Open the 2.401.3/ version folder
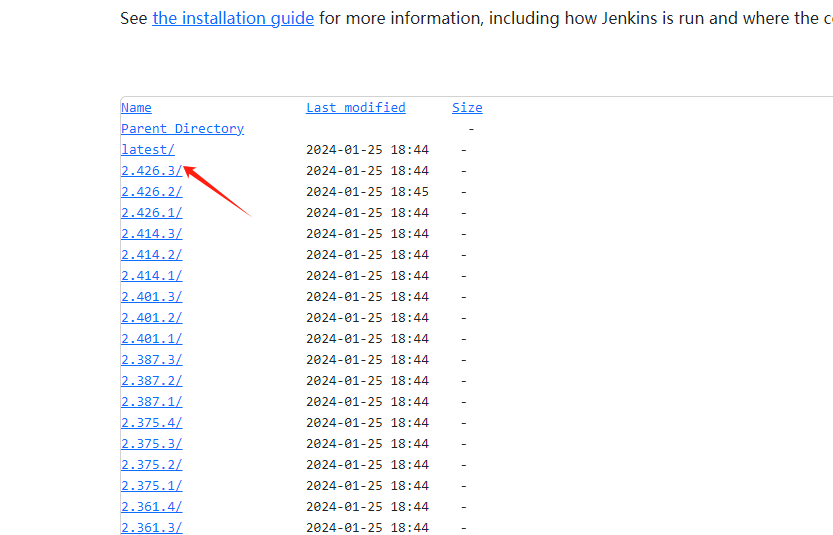 point(151,296)
